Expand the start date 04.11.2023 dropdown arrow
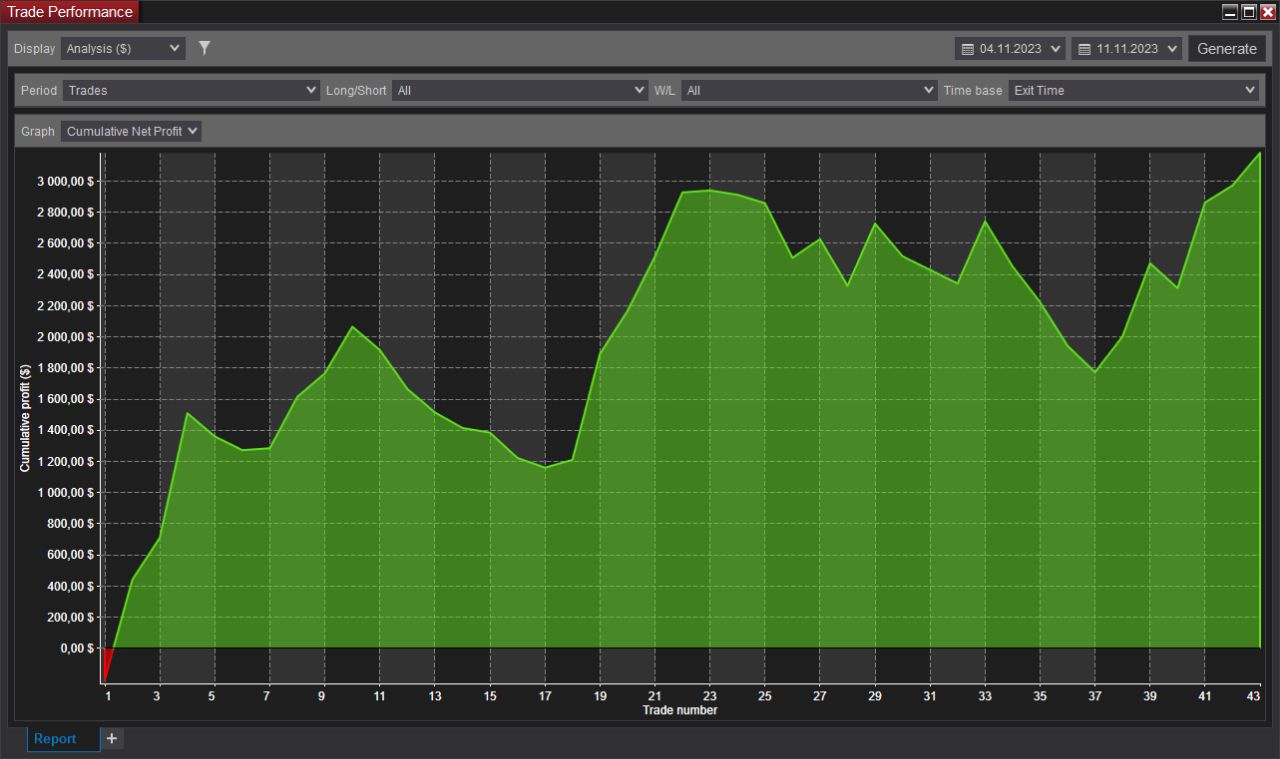Viewport: 1280px width, 759px height. [1056, 49]
